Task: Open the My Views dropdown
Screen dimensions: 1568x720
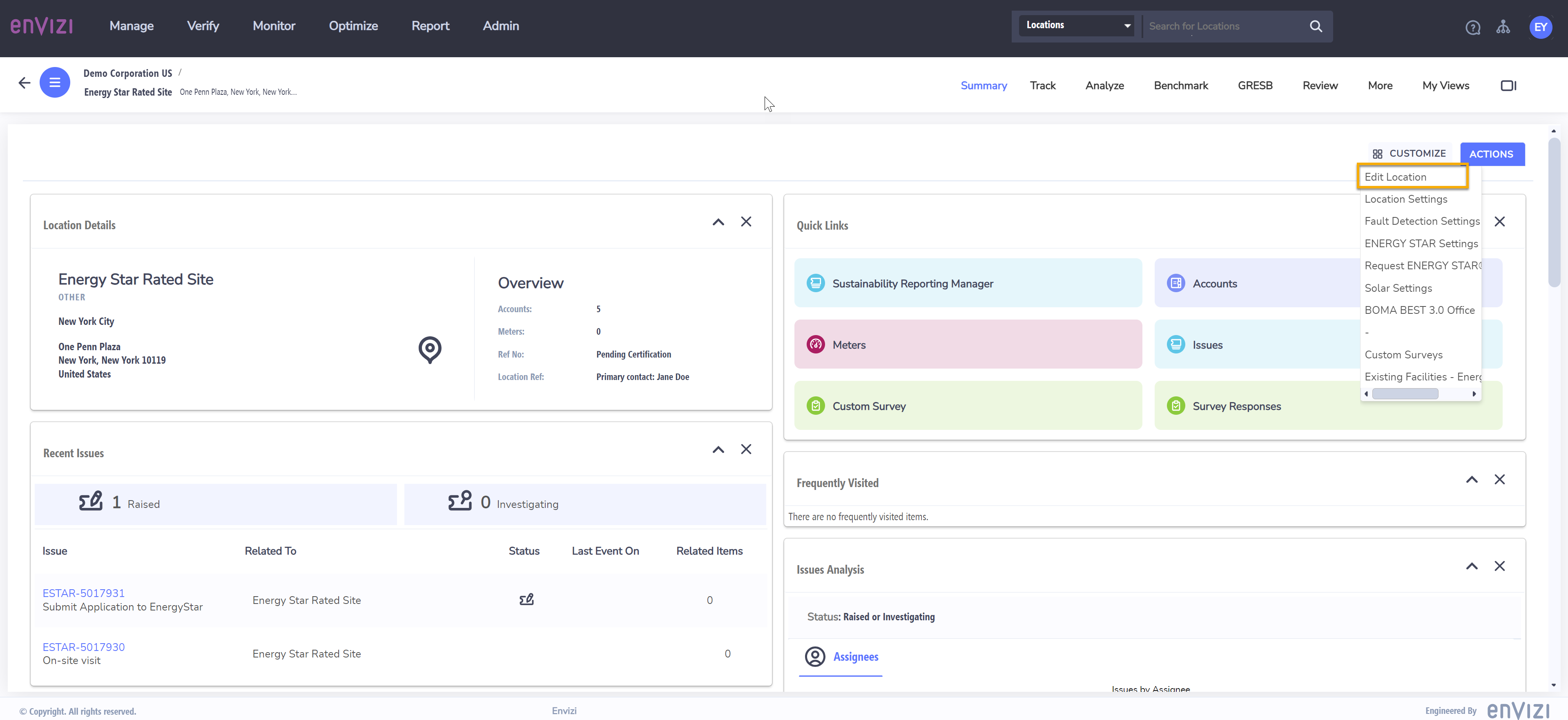Action: pos(1445,86)
